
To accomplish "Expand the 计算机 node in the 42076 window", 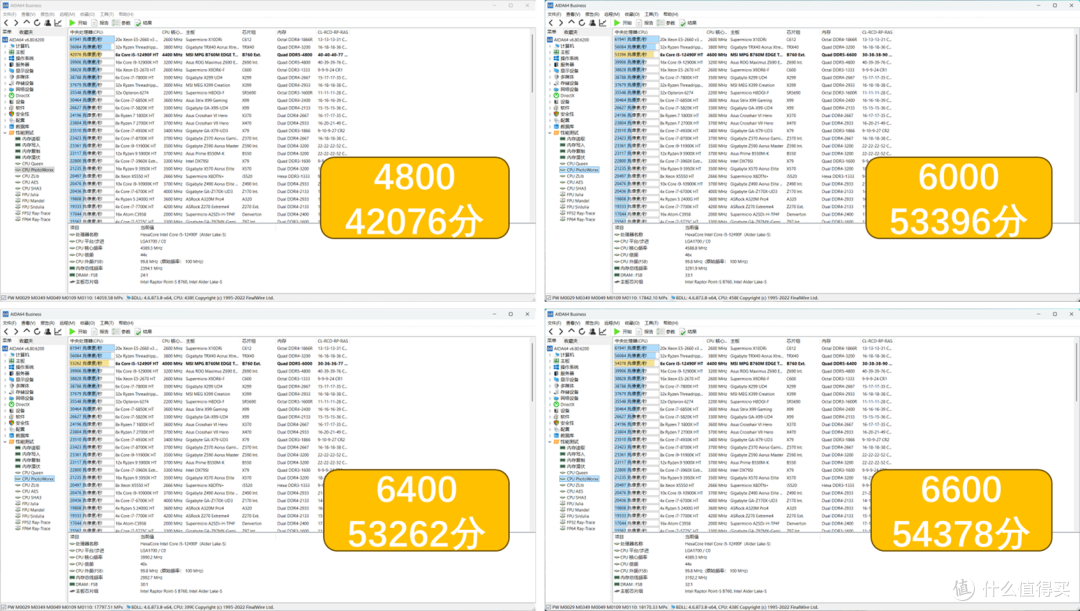I will pyautogui.click(x=6, y=45).
